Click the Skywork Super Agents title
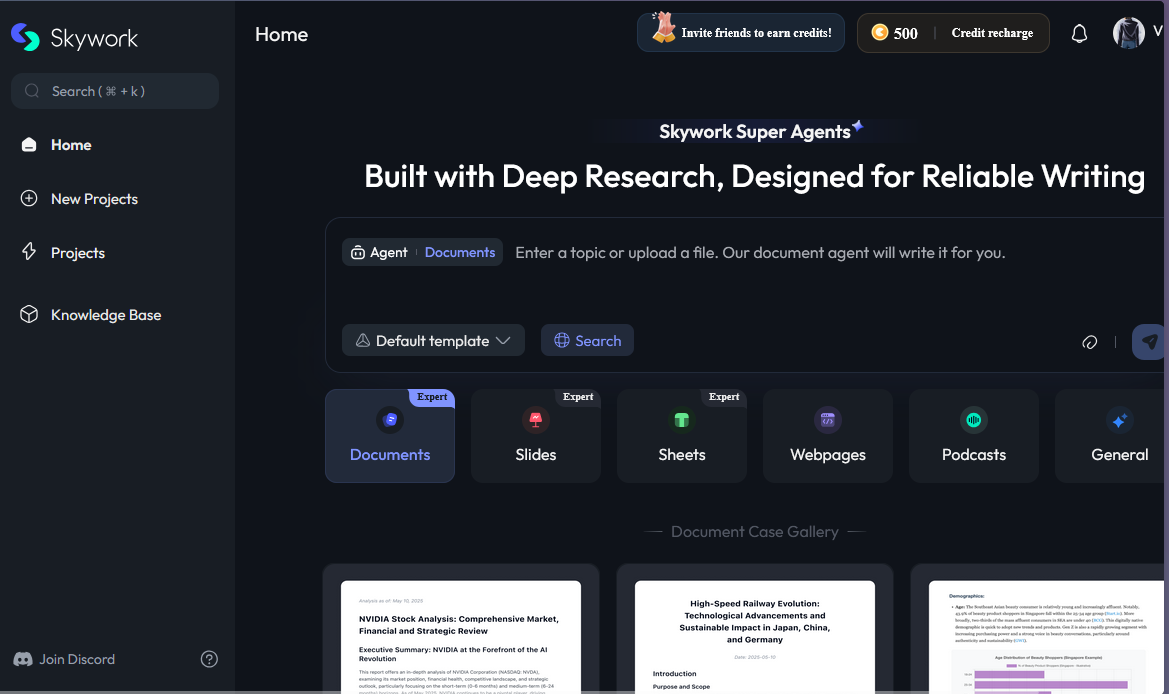The image size is (1169, 694). tap(754, 132)
